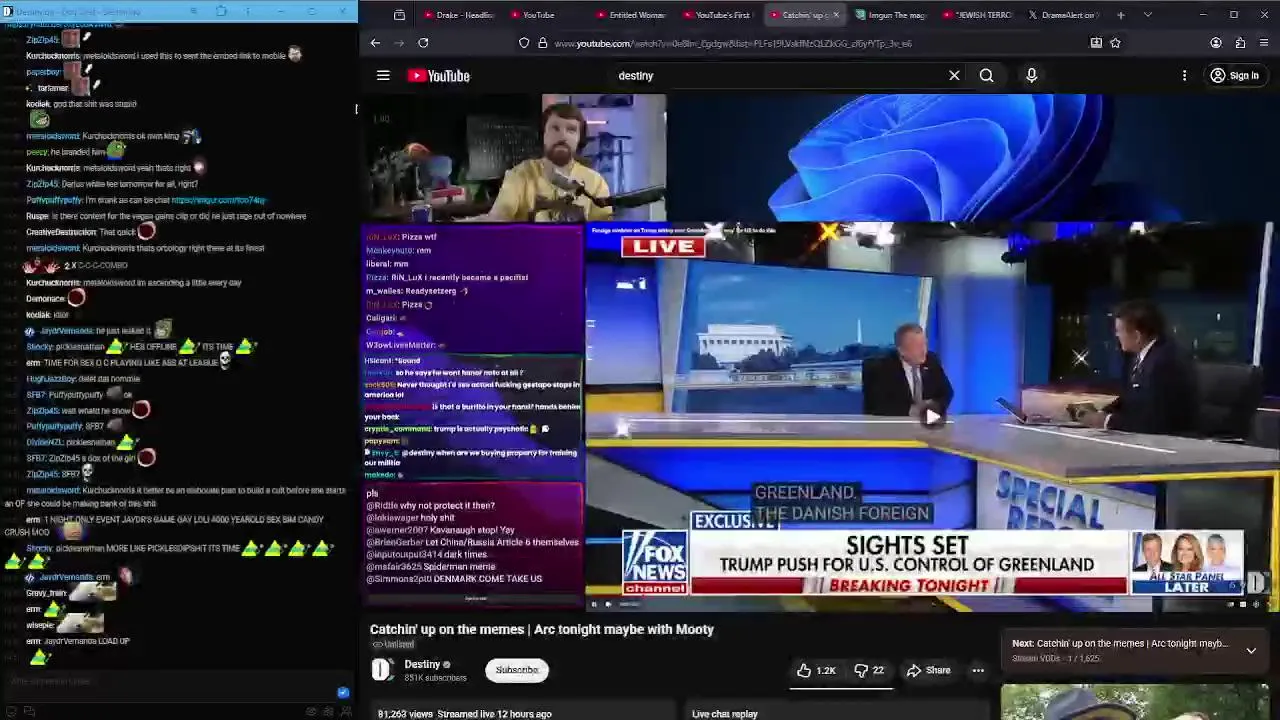Open the imgur link in Puffypuffypuffy's chat message
Screen dimensions: 1280x720
click(218, 200)
